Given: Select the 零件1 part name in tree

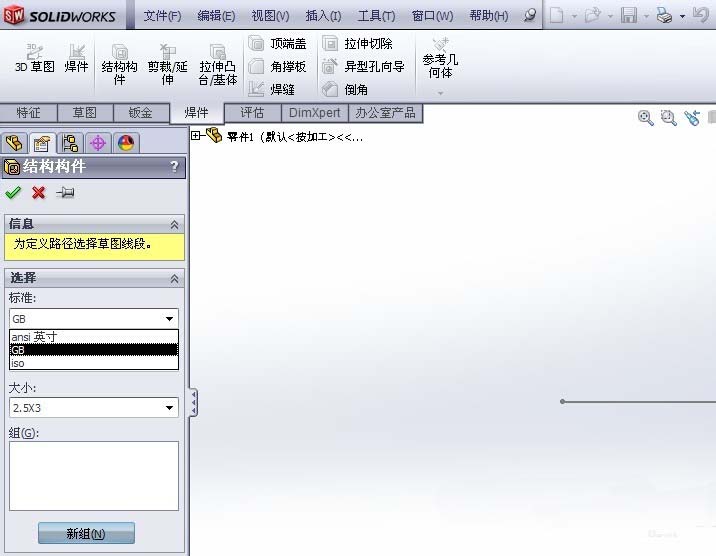Looking at the screenshot, I should tap(295, 136).
